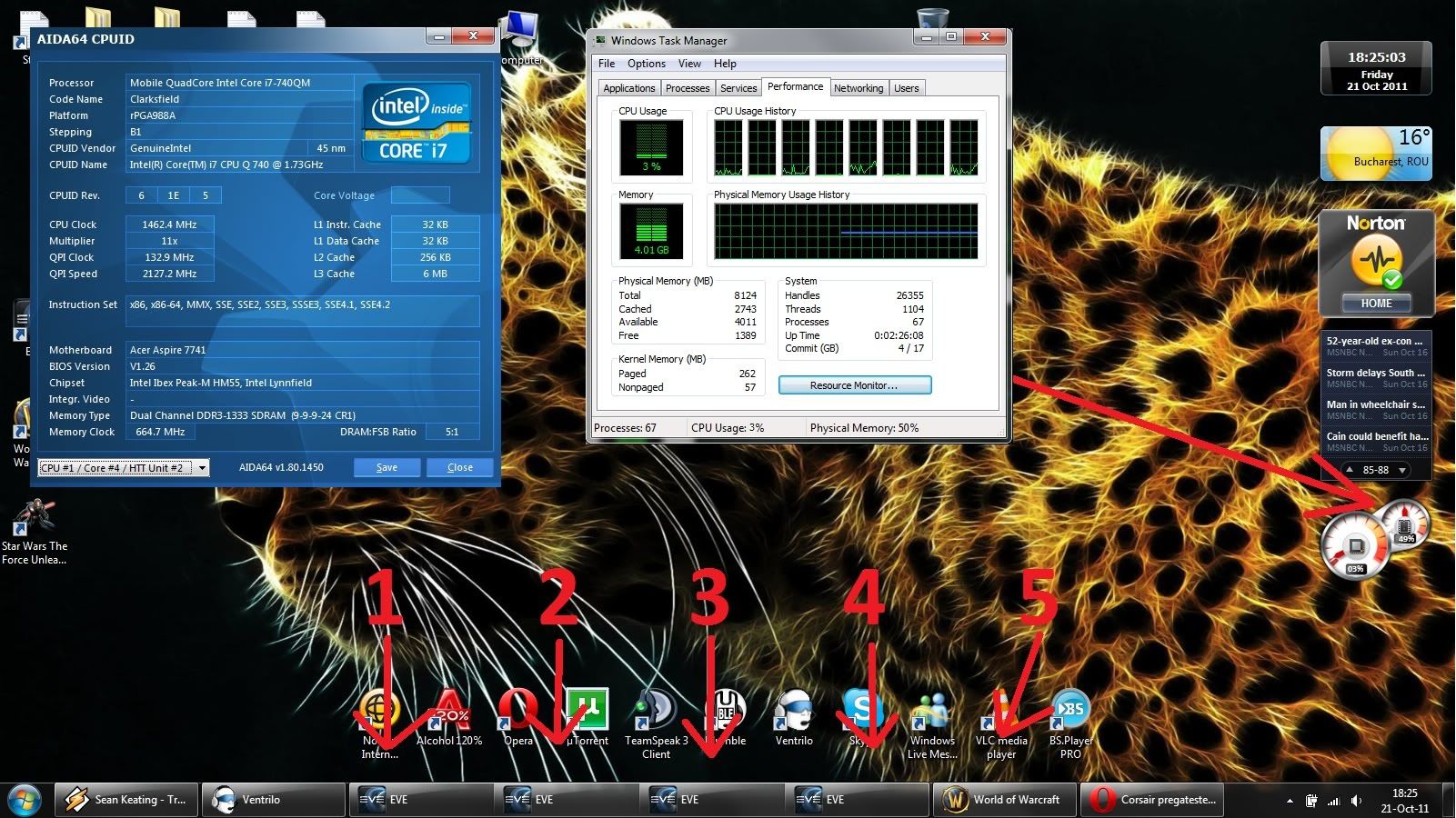Launch TeamSpeak 3 Client shortcut

point(656,723)
